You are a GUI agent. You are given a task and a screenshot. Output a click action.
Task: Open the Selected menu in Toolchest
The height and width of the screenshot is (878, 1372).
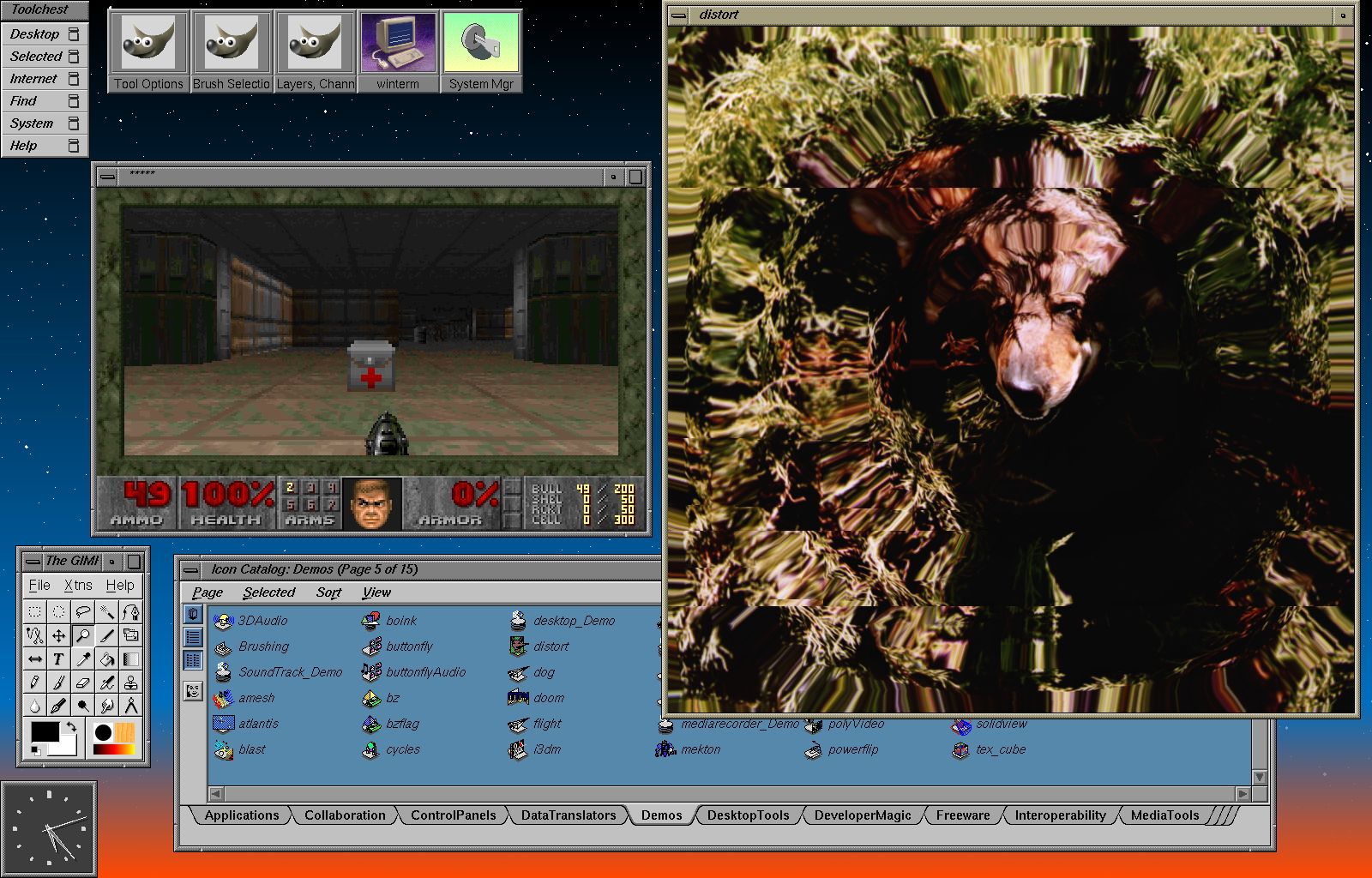click(45, 57)
